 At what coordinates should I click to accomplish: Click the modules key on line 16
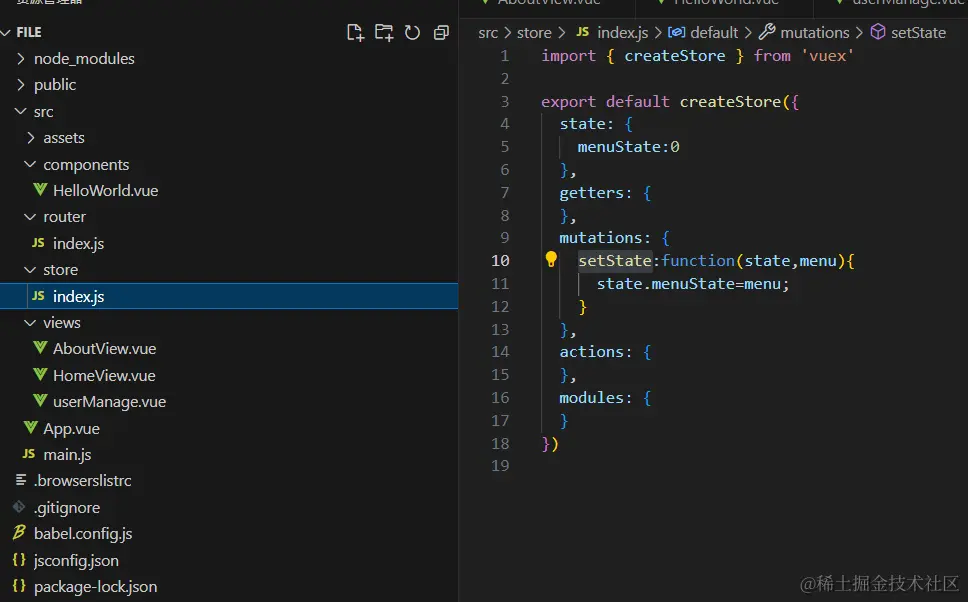(x=591, y=398)
